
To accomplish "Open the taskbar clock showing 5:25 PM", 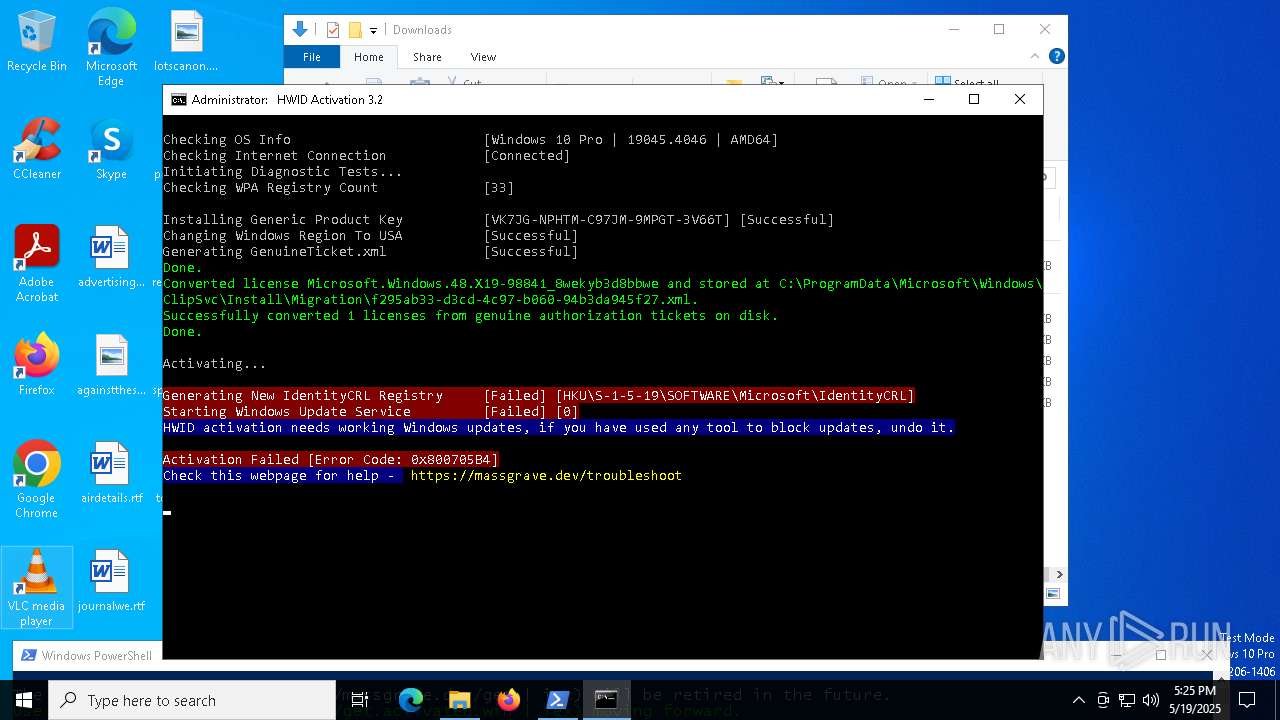I will 1195,700.
